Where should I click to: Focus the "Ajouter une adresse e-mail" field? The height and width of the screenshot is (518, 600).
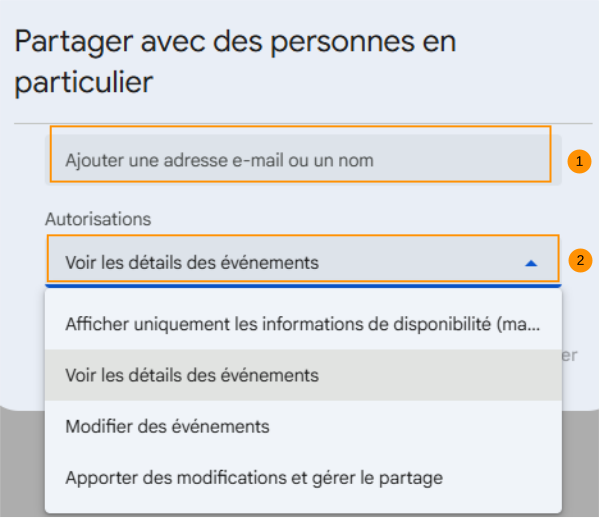click(x=300, y=159)
